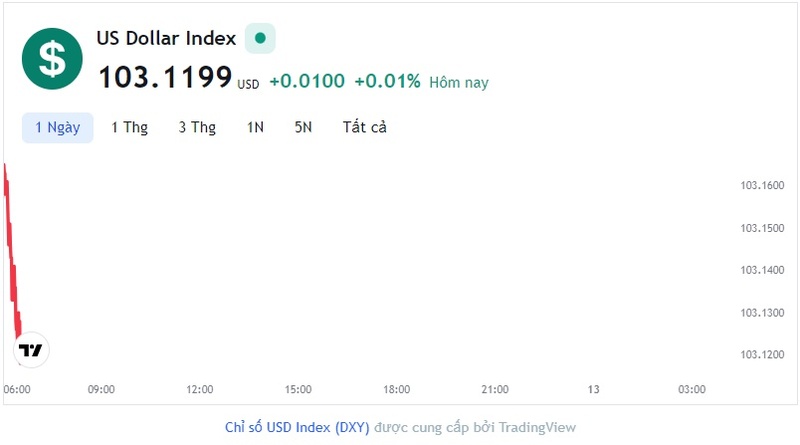Click the US Dollar Index title

(x=166, y=38)
